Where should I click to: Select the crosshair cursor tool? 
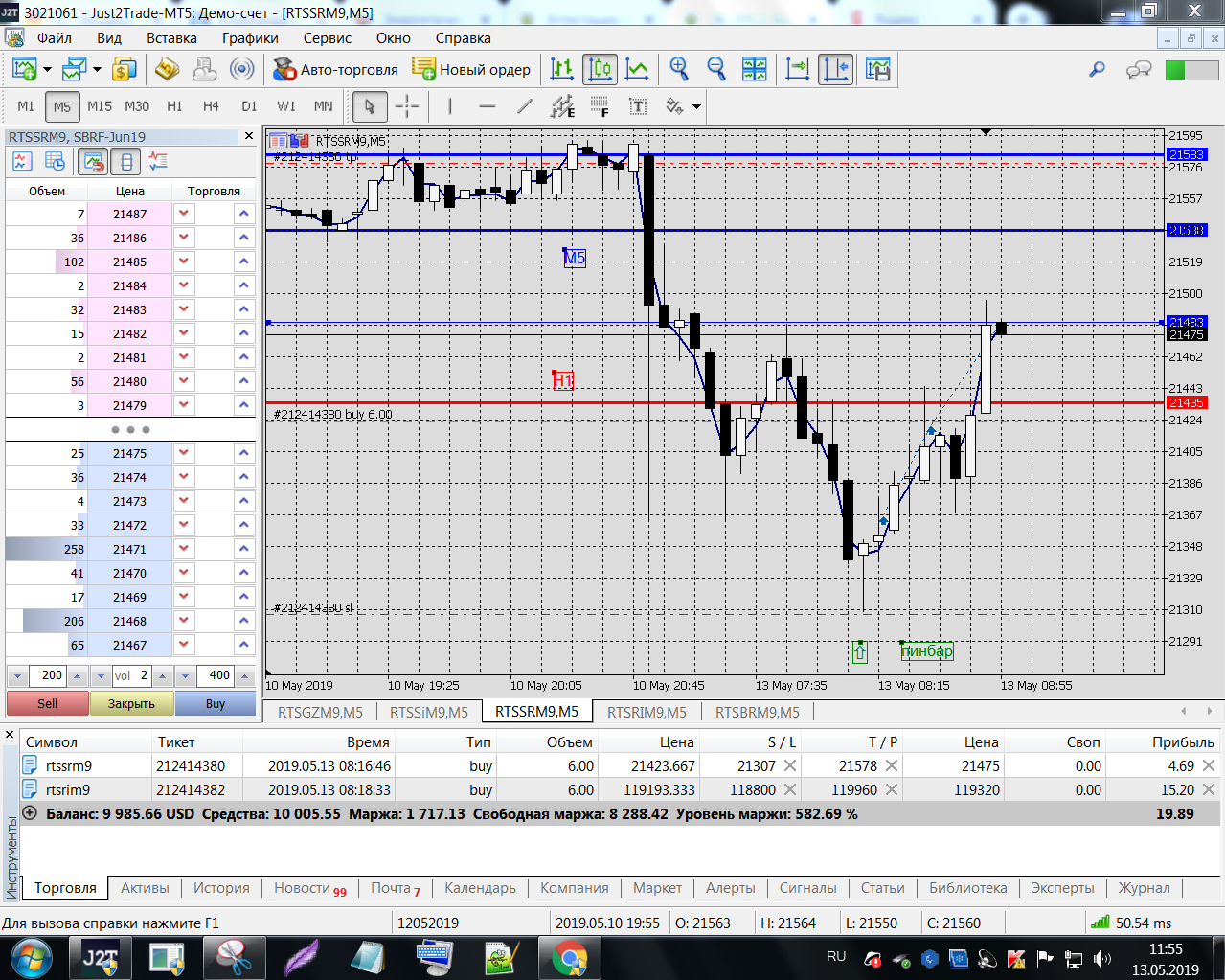coord(407,106)
